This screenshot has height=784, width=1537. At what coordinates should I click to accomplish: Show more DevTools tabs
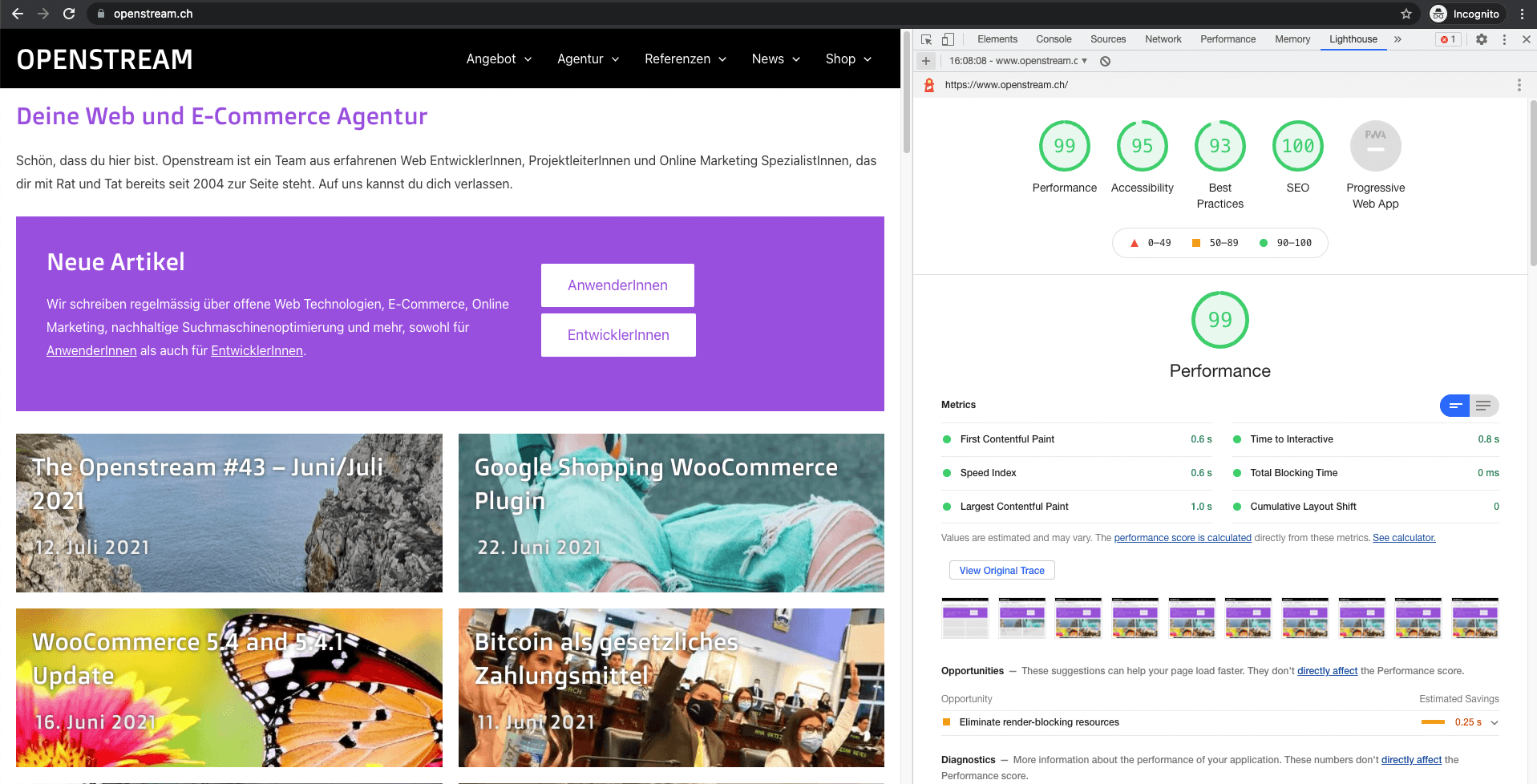1397,39
